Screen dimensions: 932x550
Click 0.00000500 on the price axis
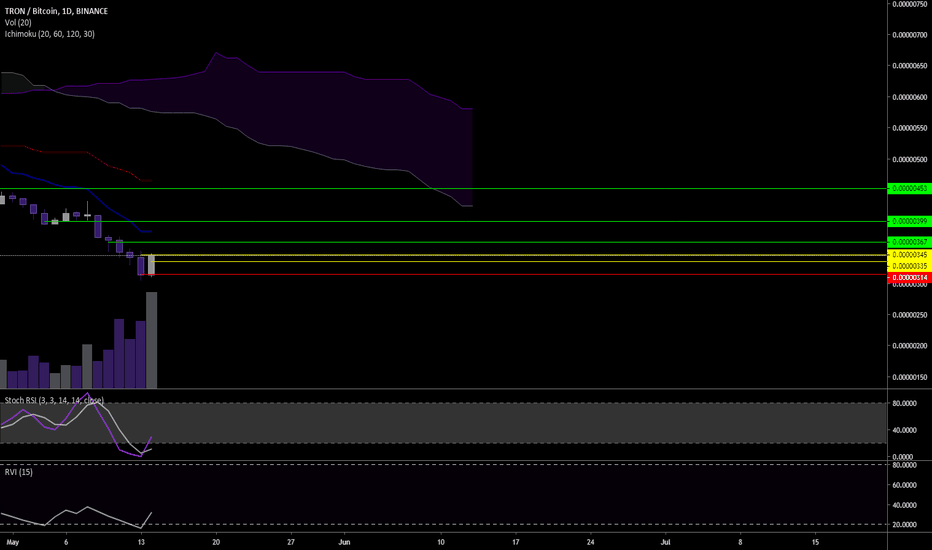coord(909,159)
